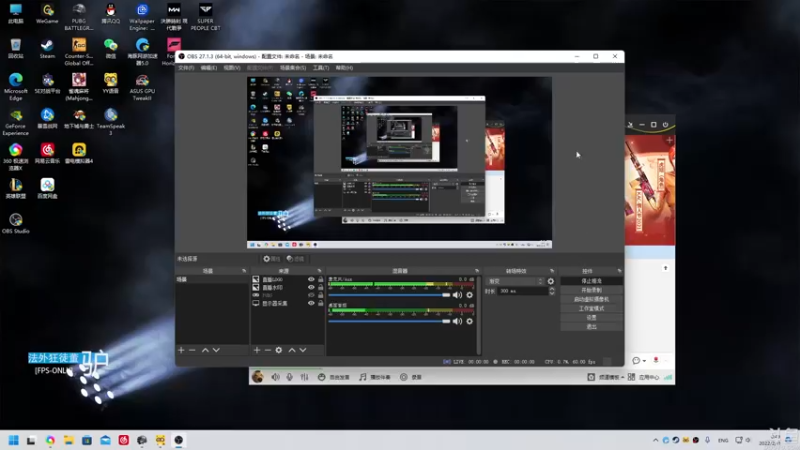
Task: Click Filters button above Sources panel
Action: (x=295, y=259)
